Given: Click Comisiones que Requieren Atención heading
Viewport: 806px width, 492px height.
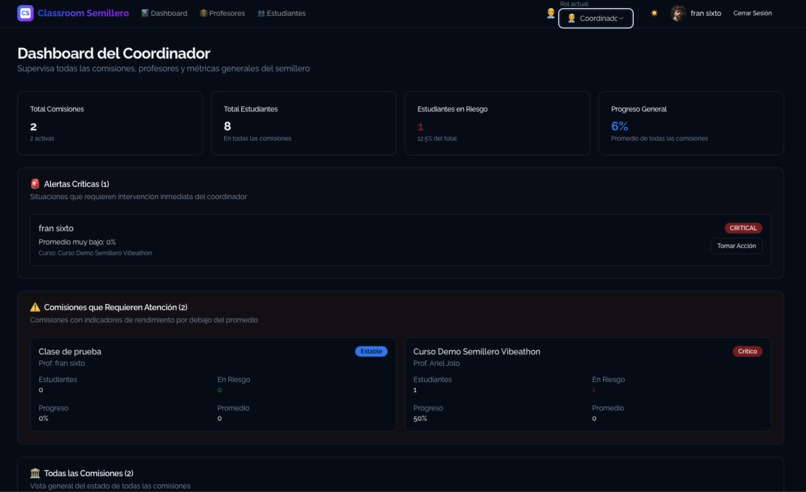Looking at the screenshot, I should 115,307.
